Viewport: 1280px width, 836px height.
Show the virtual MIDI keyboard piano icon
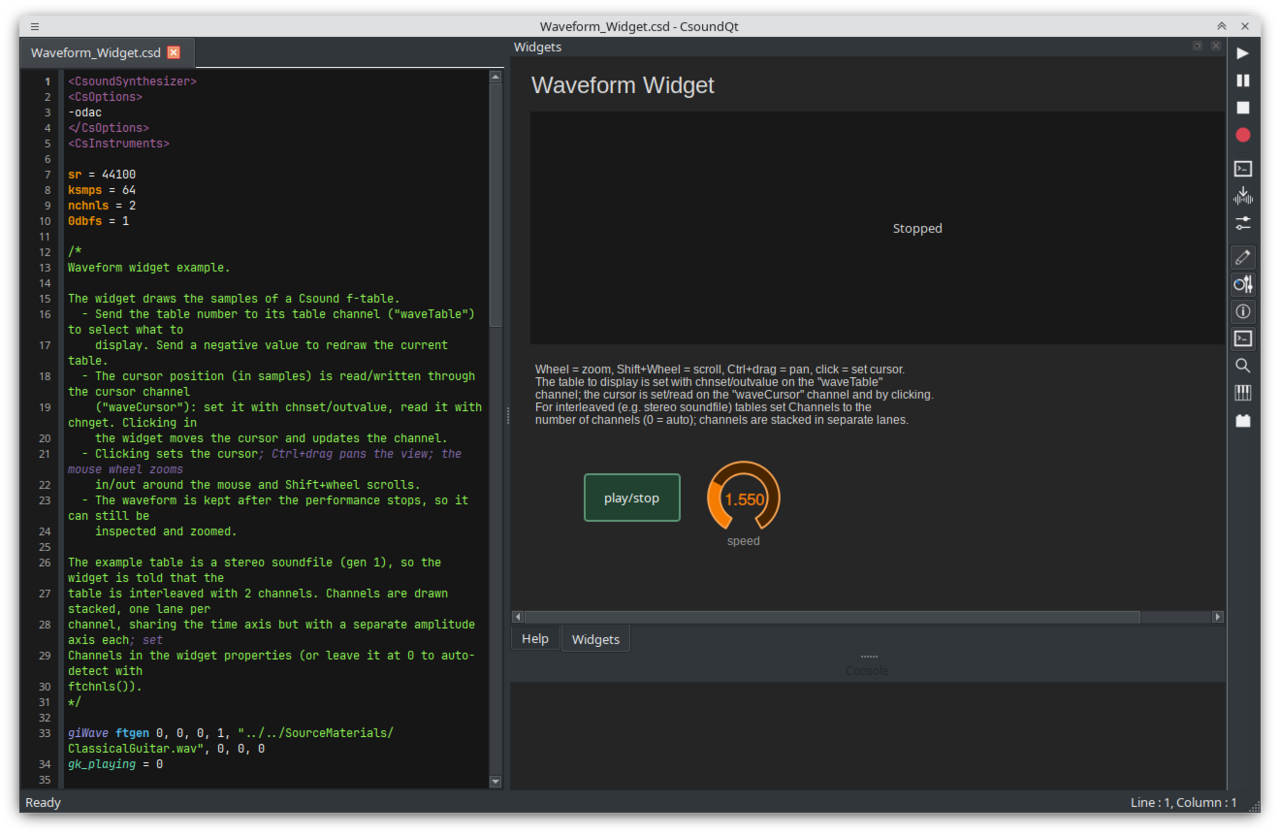point(1243,393)
